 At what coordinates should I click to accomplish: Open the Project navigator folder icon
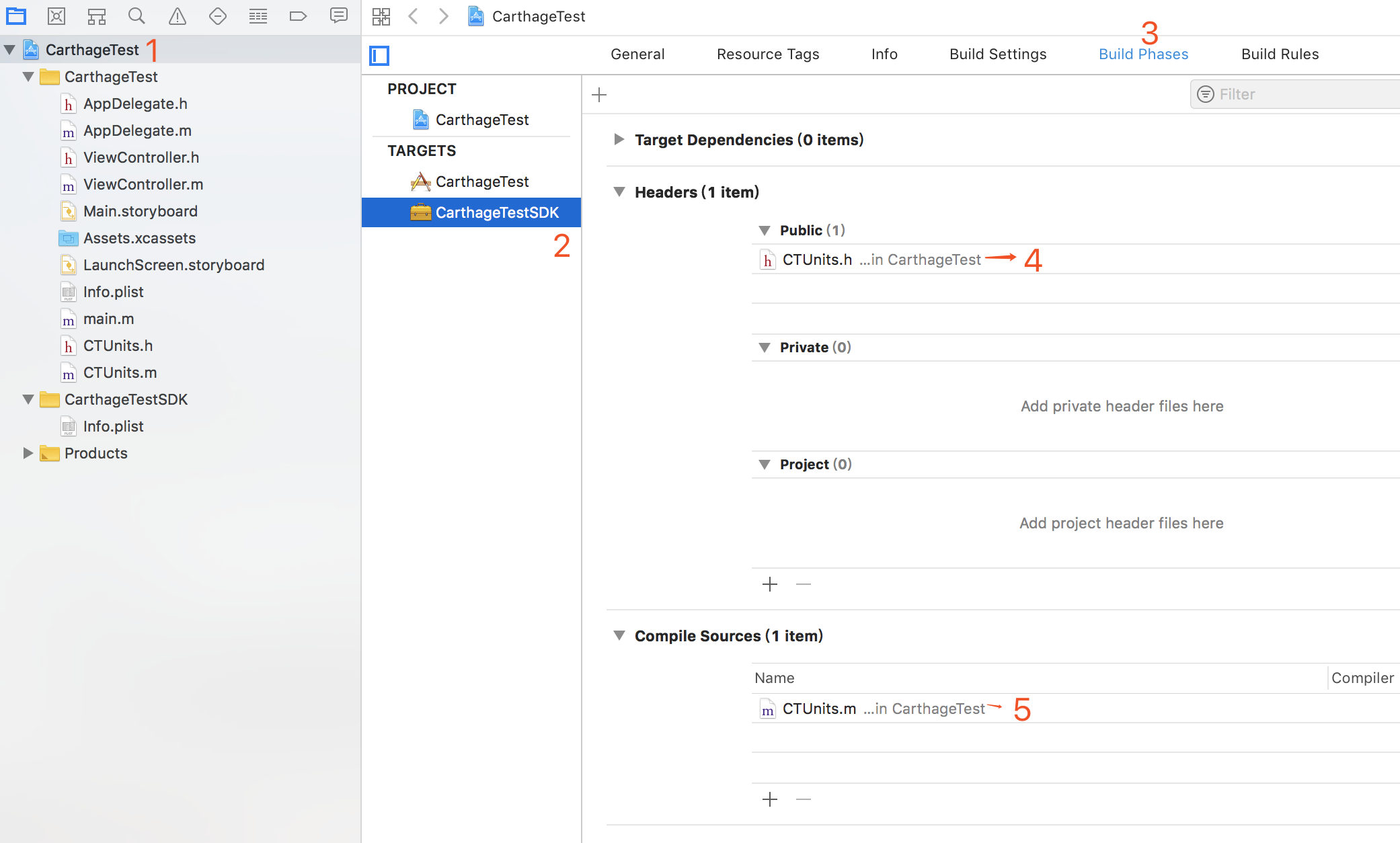click(x=16, y=16)
